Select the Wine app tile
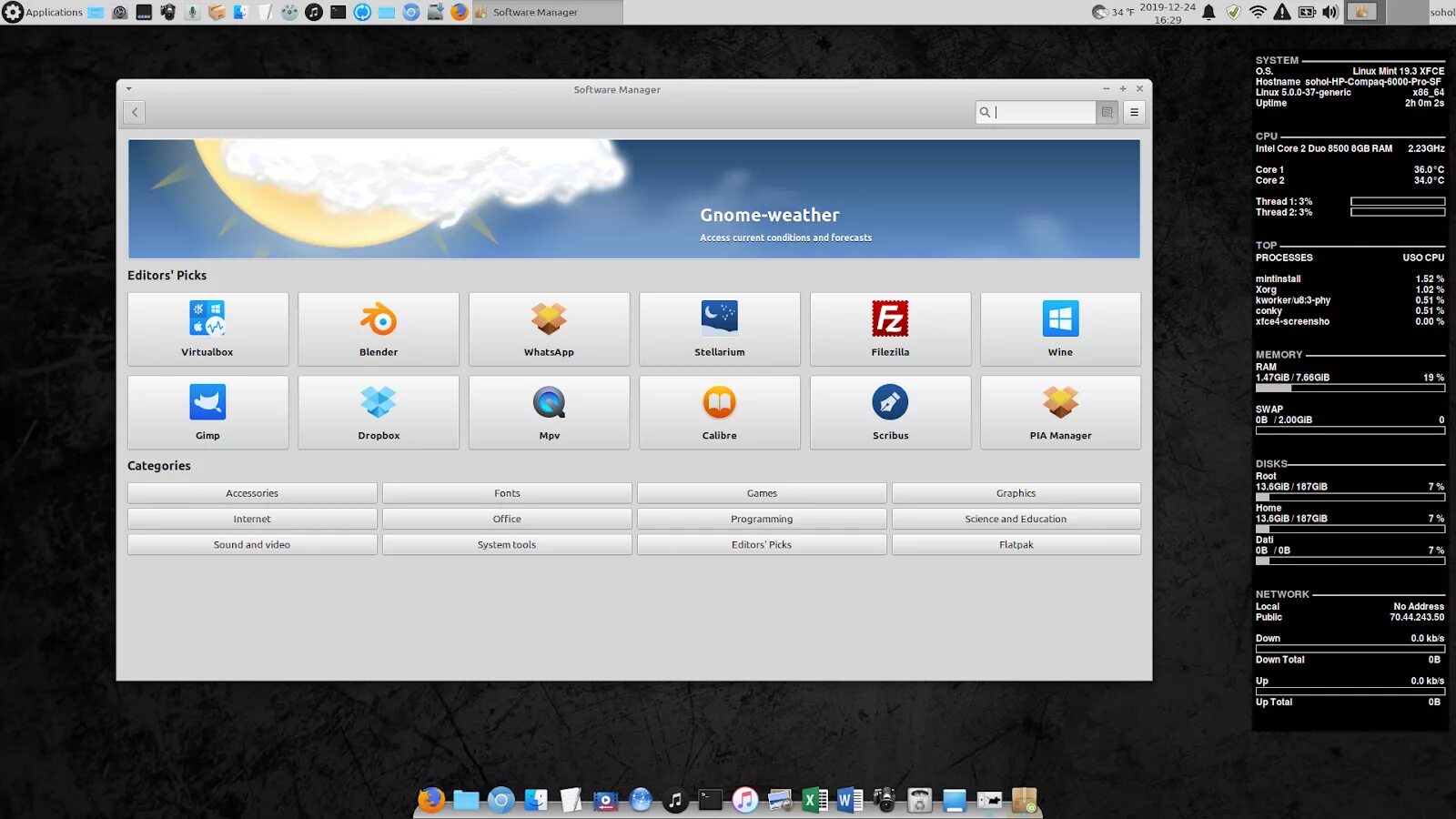 (x=1060, y=329)
